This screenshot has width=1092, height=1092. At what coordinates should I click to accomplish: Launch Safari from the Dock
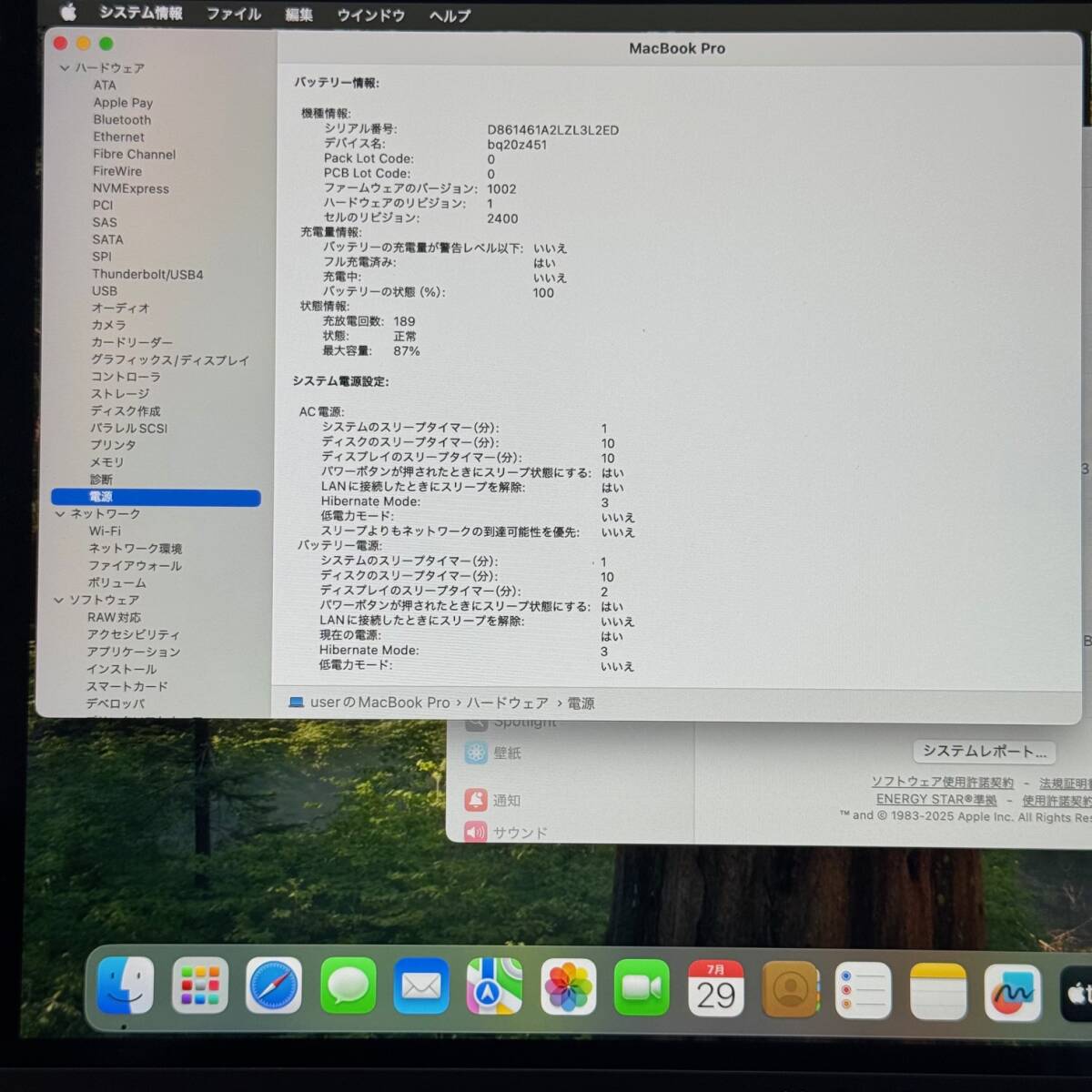[274, 986]
